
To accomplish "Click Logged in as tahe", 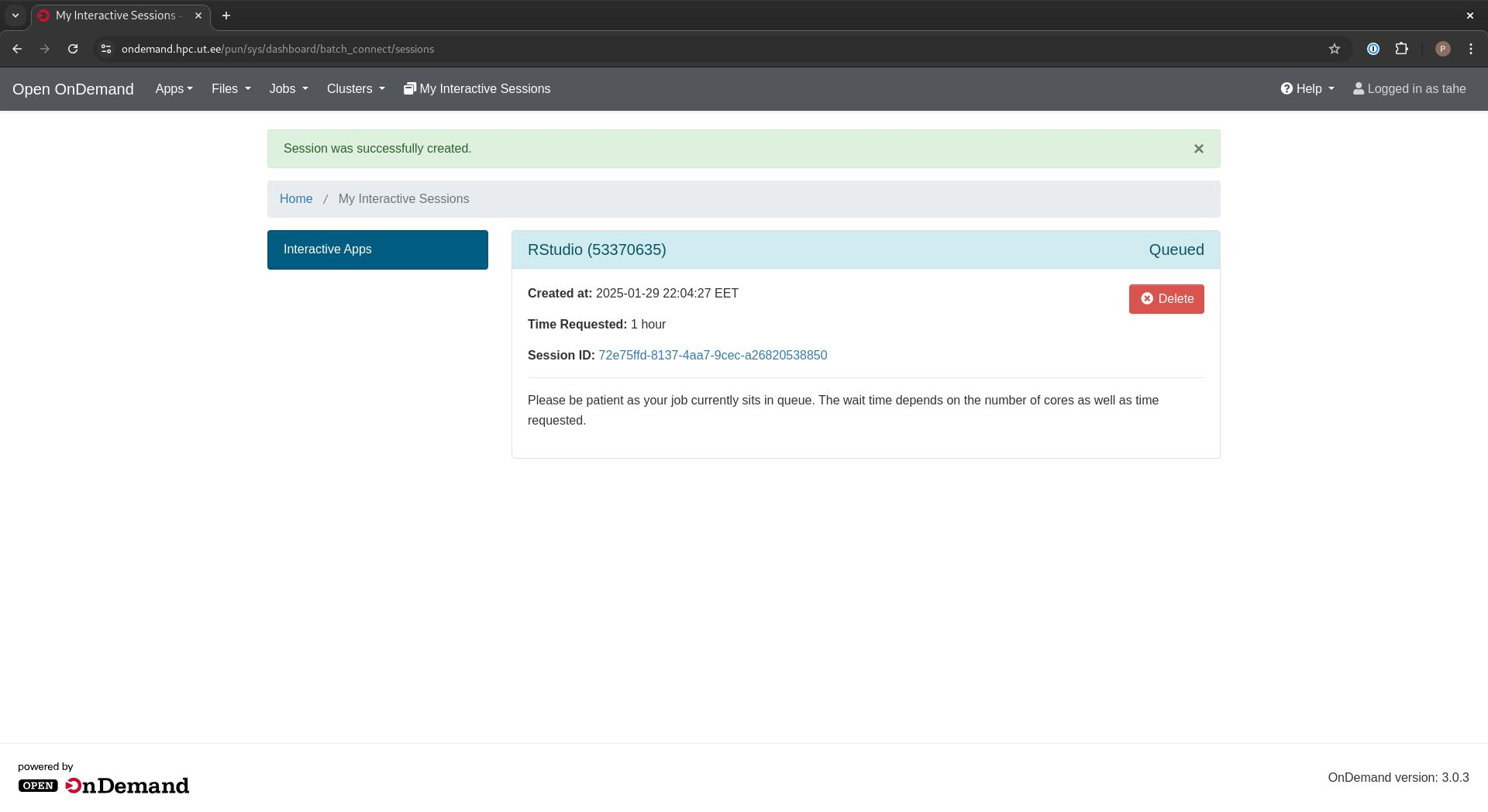I will 1409,89.
